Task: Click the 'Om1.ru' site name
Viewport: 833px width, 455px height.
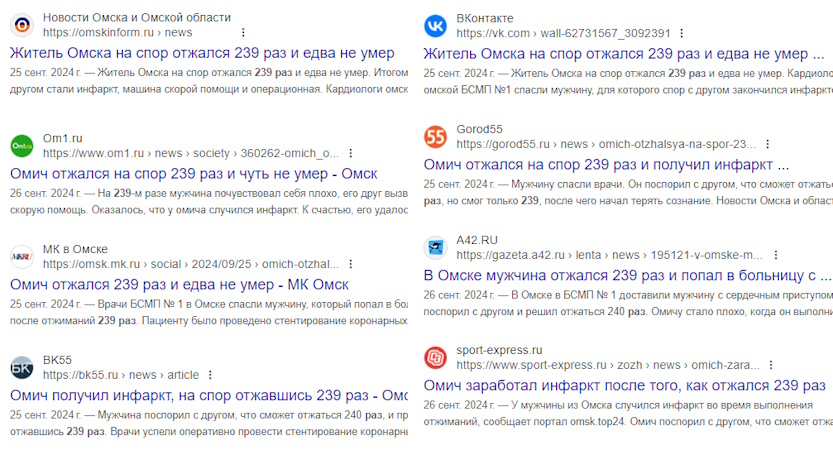Action: tap(63, 138)
